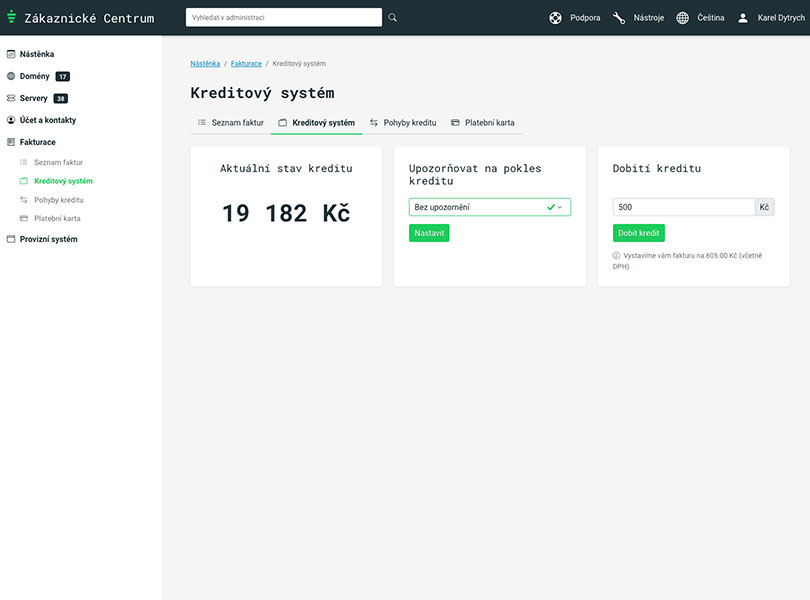Image resolution: width=810 pixels, height=600 pixels.
Task: Click the Nastavit button
Action: click(x=429, y=233)
